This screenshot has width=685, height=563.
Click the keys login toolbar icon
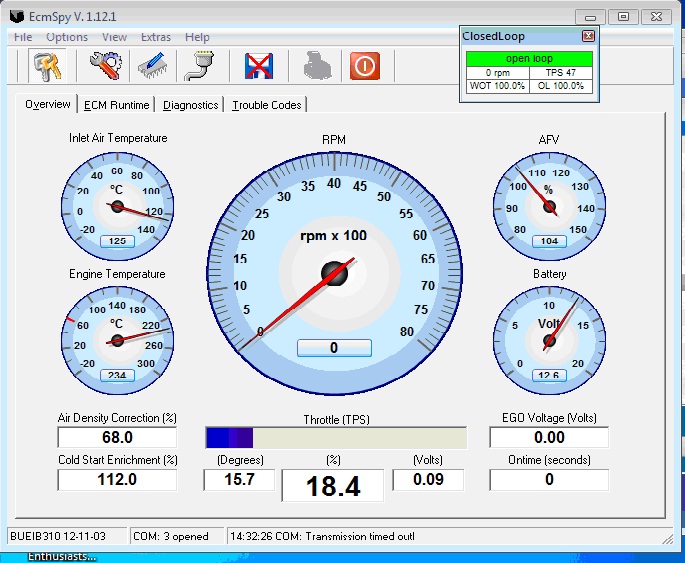point(48,66)
